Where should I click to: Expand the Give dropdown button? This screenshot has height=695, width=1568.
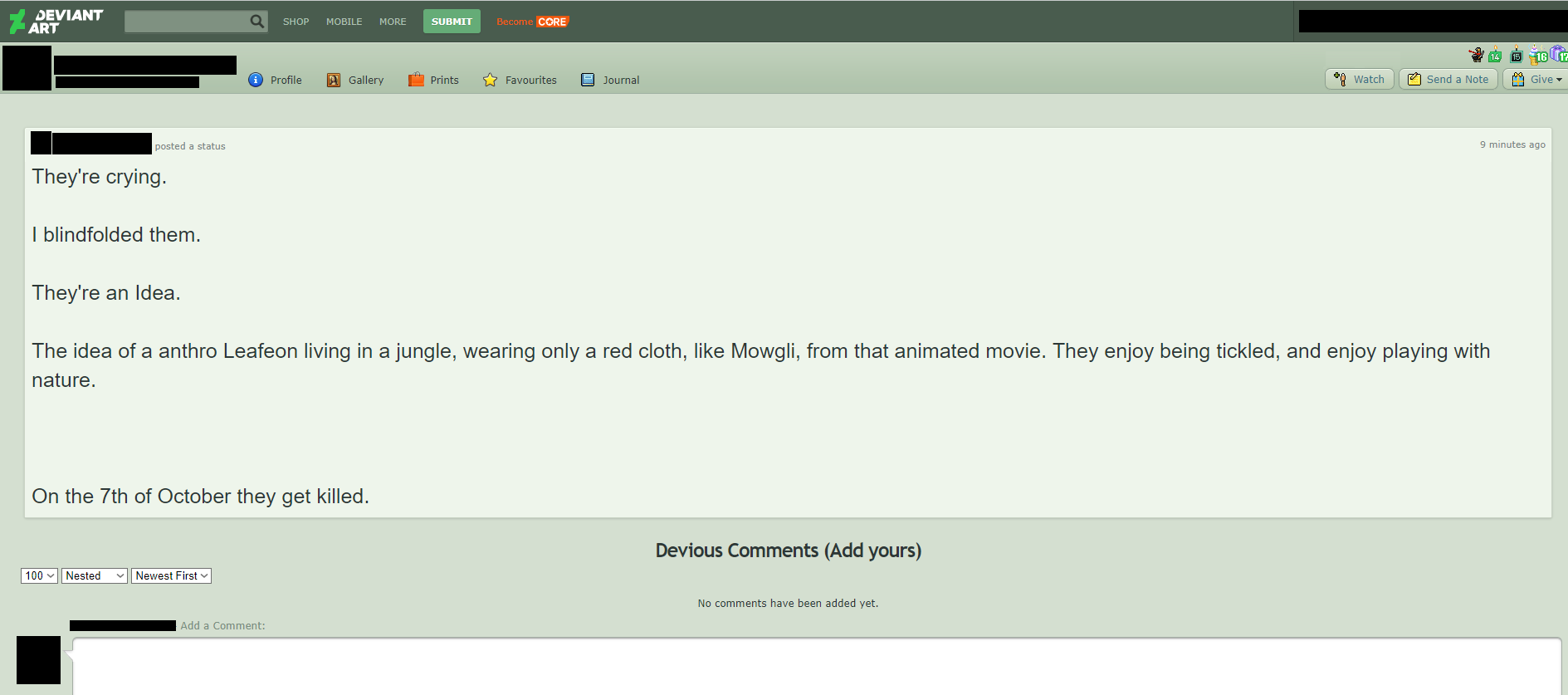pyautogui.click(x=1536, y=79)
